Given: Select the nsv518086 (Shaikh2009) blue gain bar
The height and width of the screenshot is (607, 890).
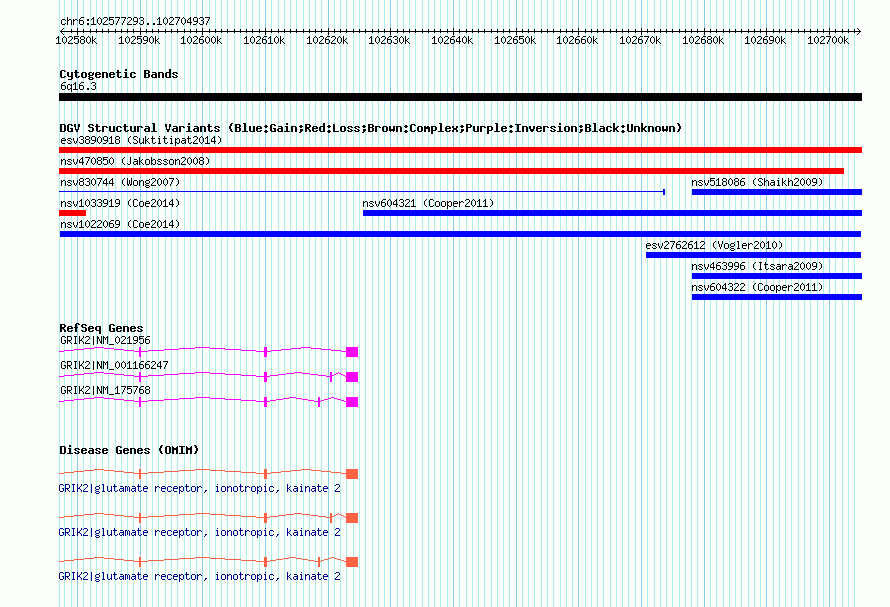Looking at the screenshot, I should point(776,192).
